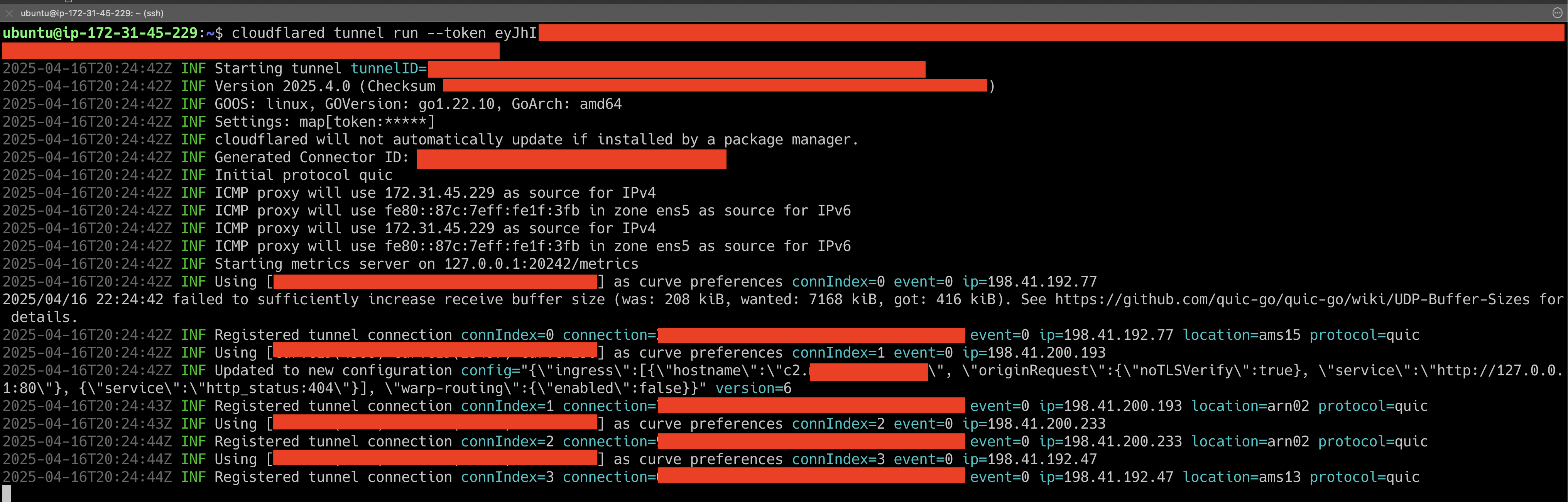Click the green ubuntu@ip-172-31-45-229 shell prompt
This screenshot has width=1568, height=502.
click(x=100, y=33)
